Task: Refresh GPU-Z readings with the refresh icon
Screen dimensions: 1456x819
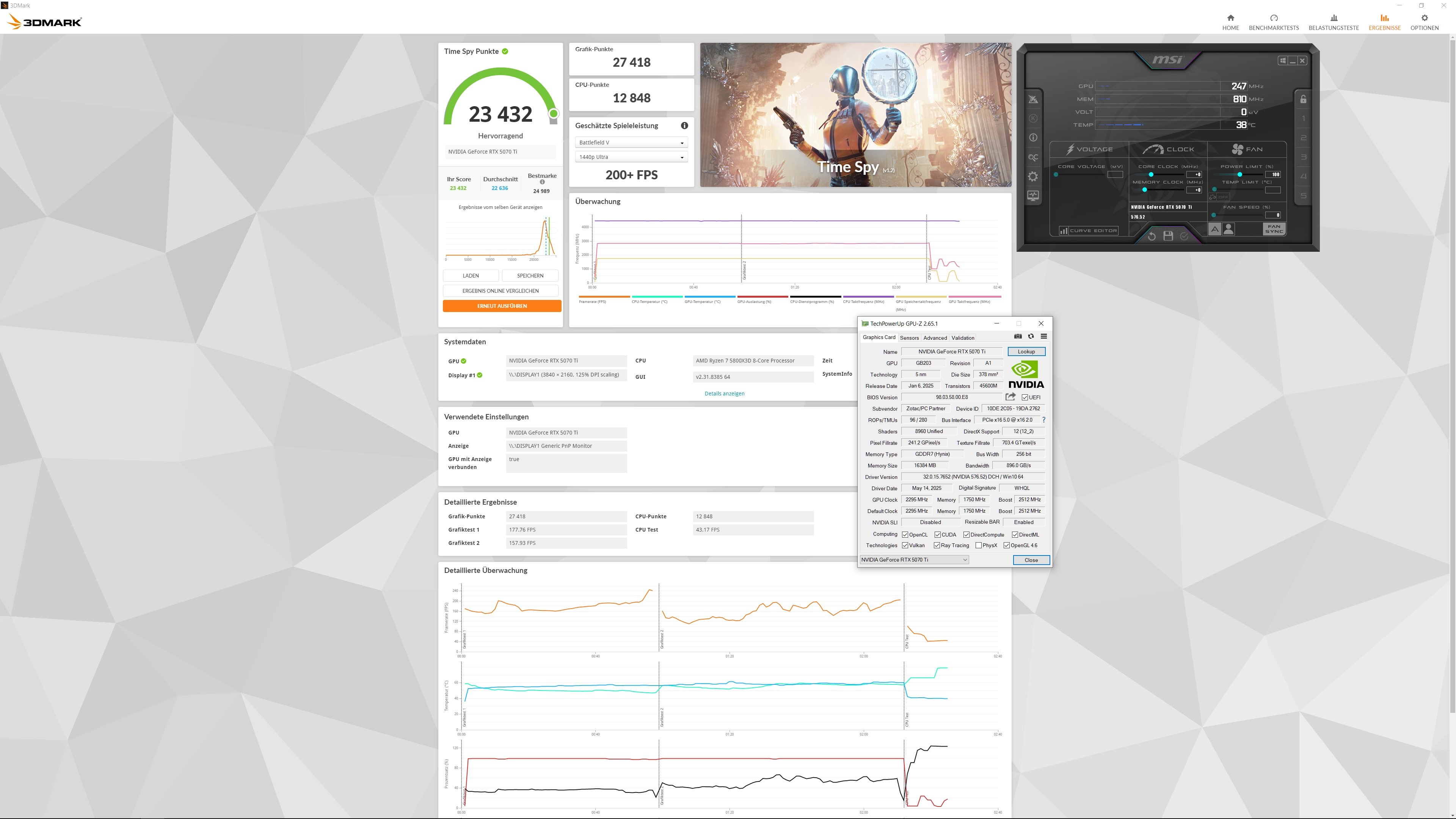Action: [1031, 336]
